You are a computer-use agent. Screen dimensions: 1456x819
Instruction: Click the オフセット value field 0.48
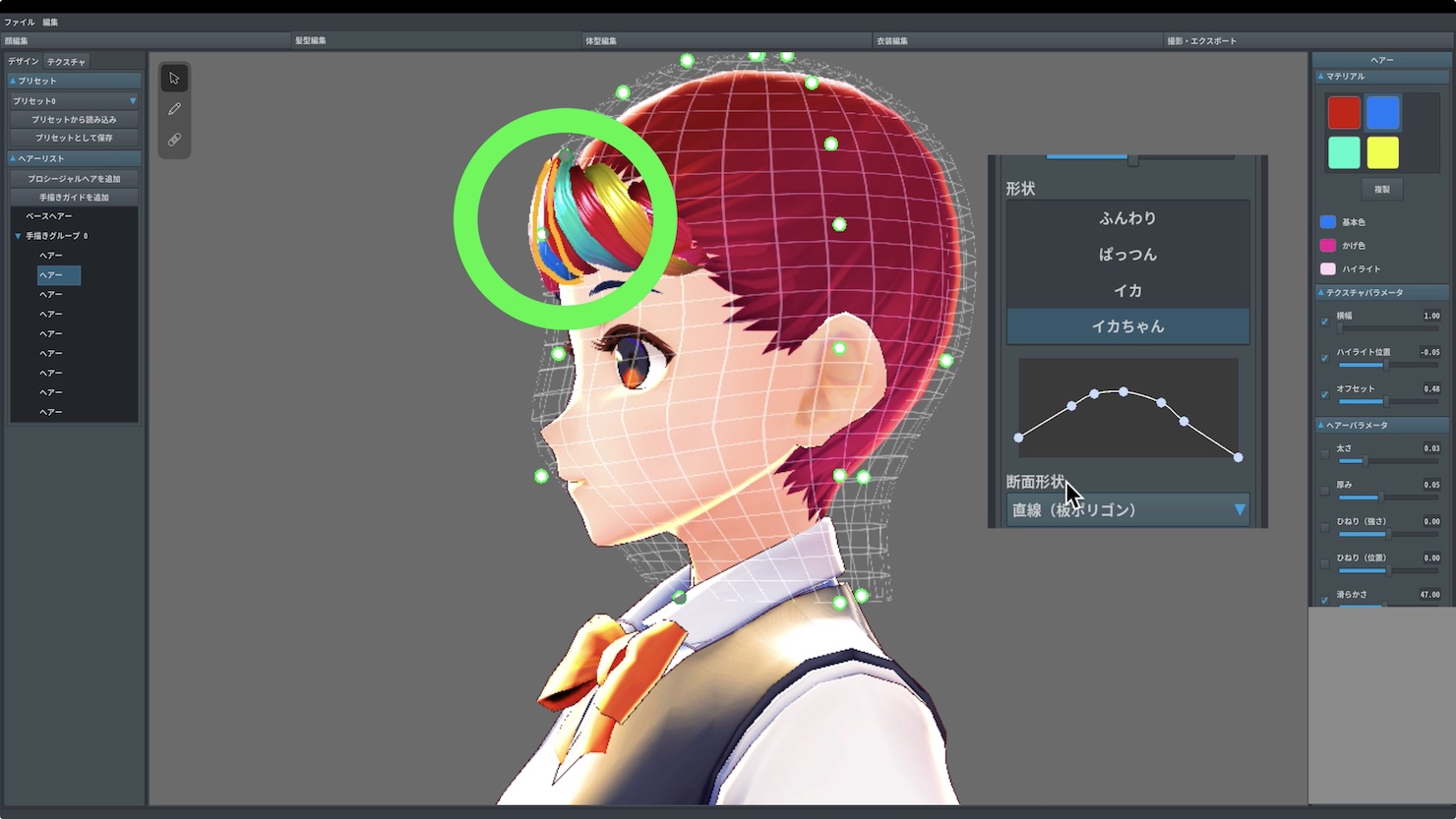pos(1431,388)
